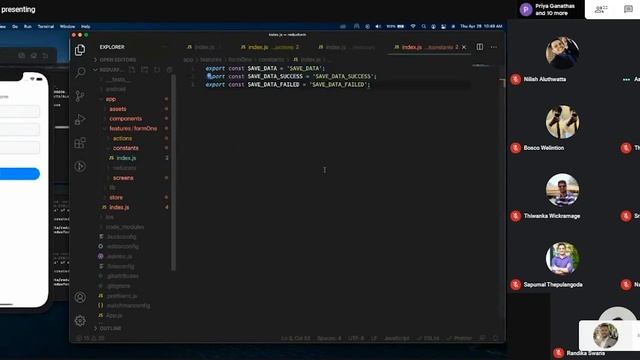Click line and column indicator in status bar
Screen dimensions: 640x360
pyautogui.click(x=296, y=338)
